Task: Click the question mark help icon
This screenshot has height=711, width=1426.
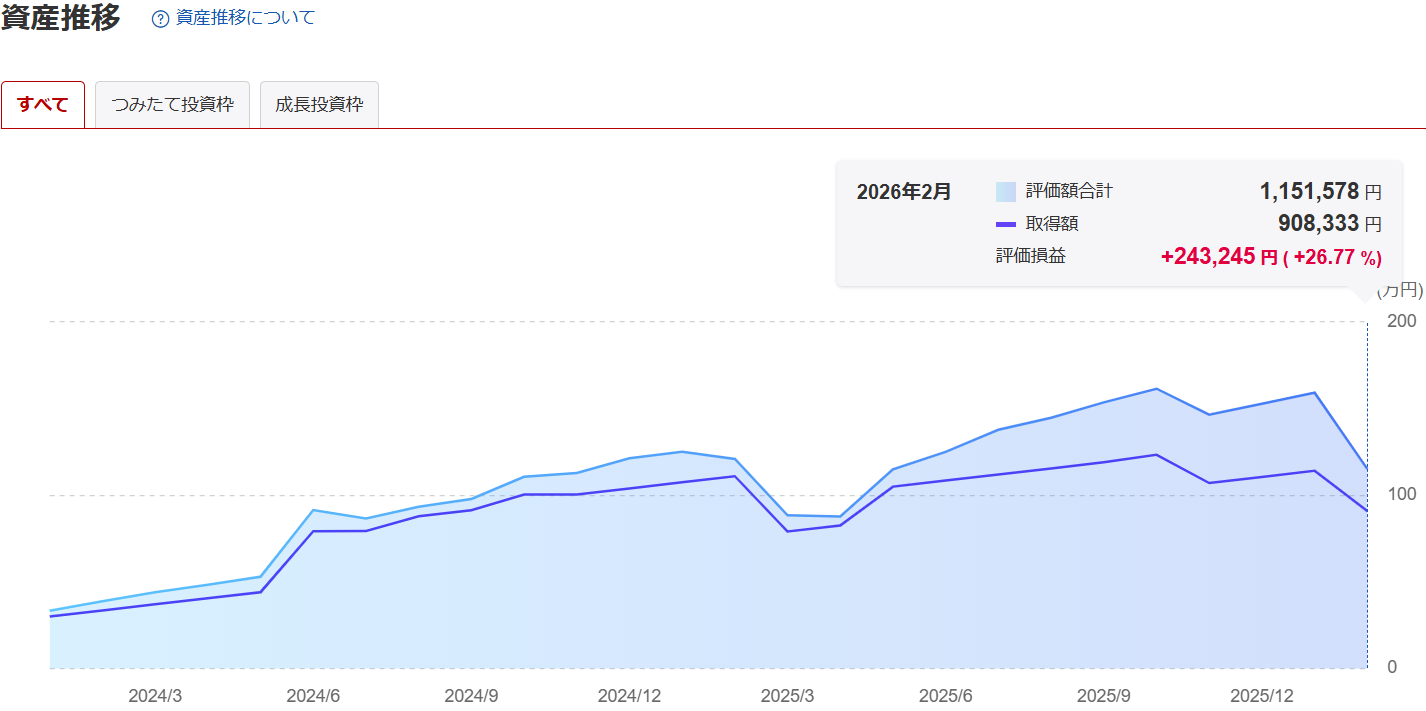Action: click(160, 19)
